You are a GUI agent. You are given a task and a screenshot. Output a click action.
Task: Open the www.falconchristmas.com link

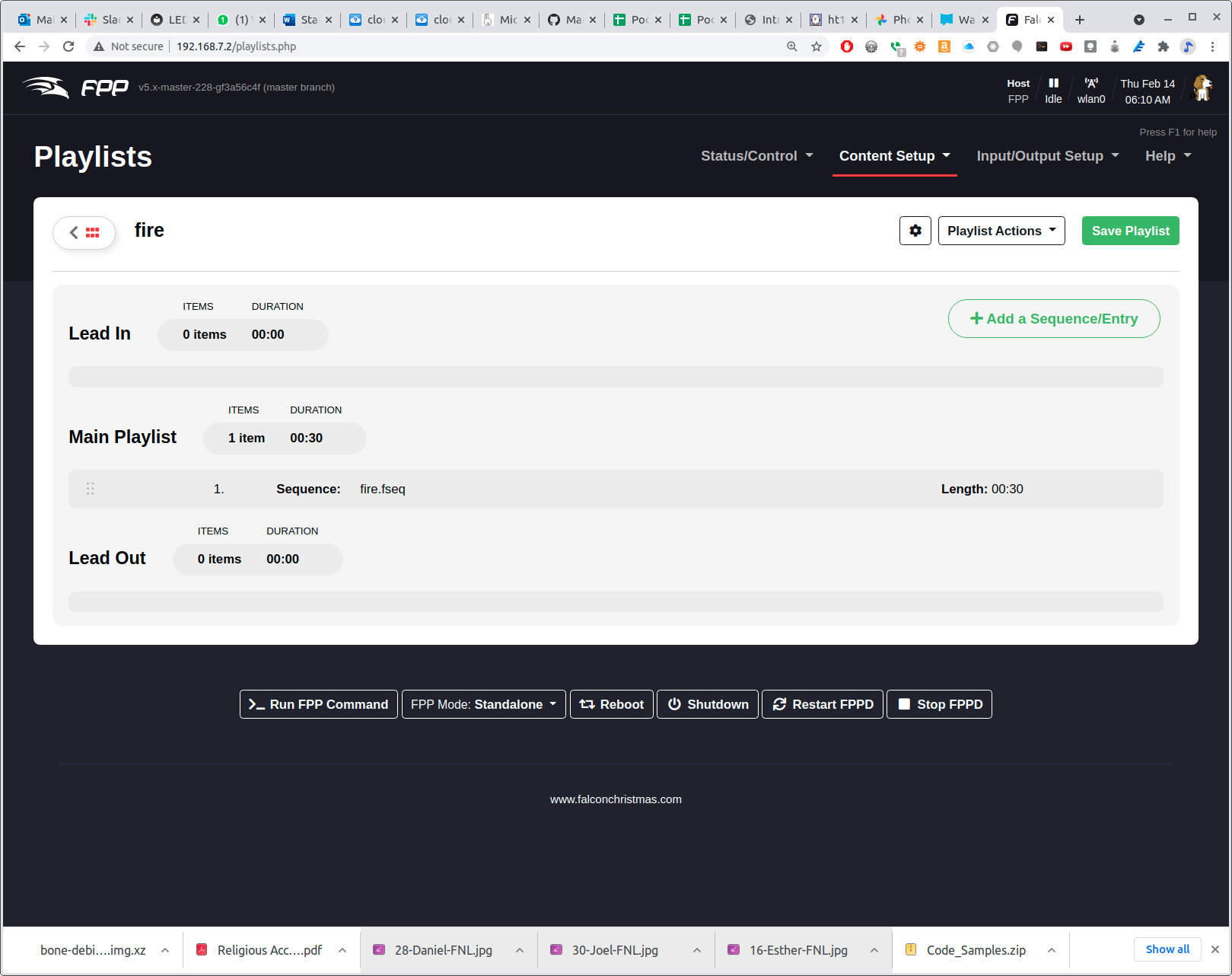click(x=616, y=799)
